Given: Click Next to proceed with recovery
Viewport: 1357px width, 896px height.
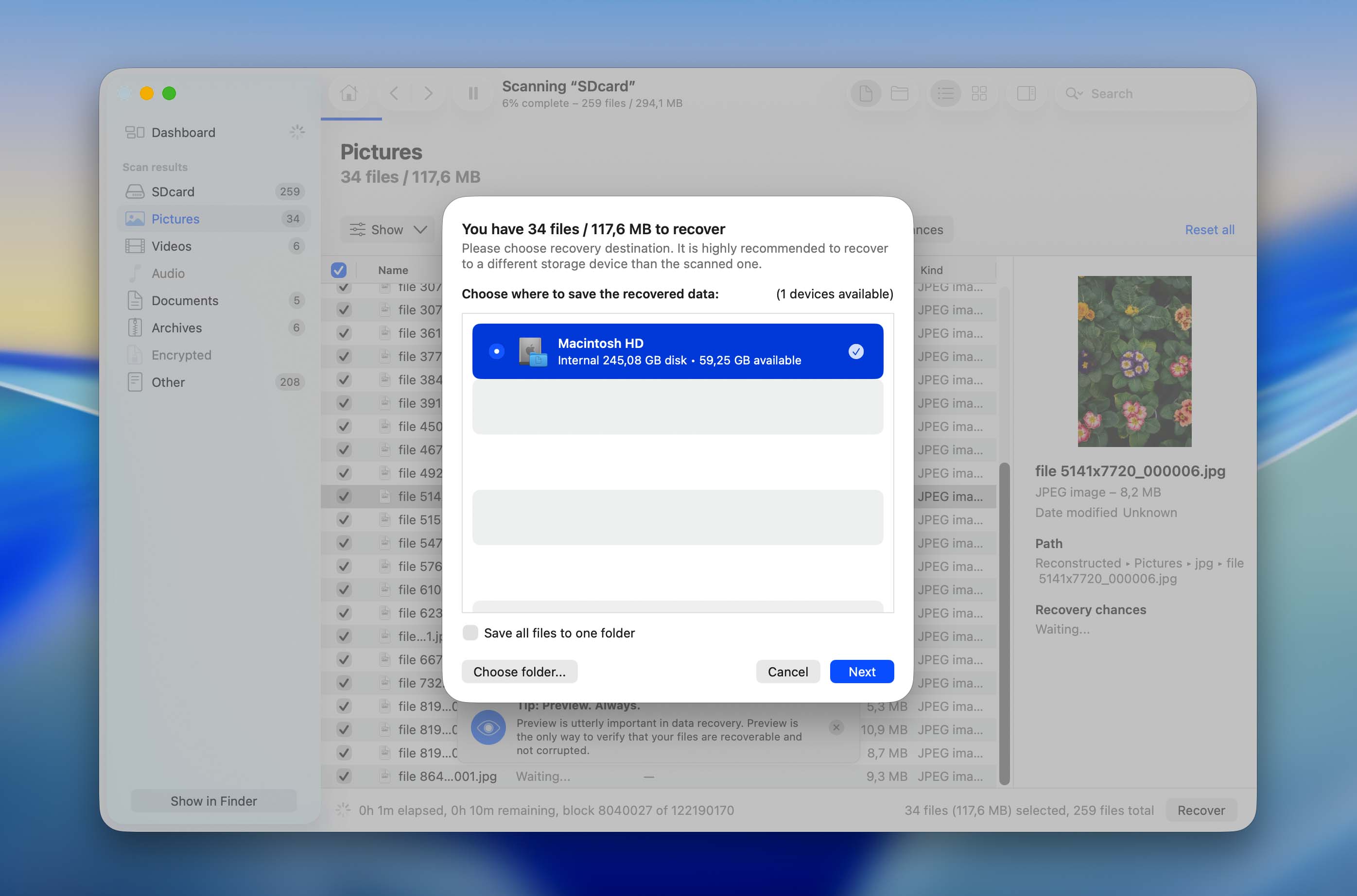Looking at the screenshot, I should tap(861, 672).
